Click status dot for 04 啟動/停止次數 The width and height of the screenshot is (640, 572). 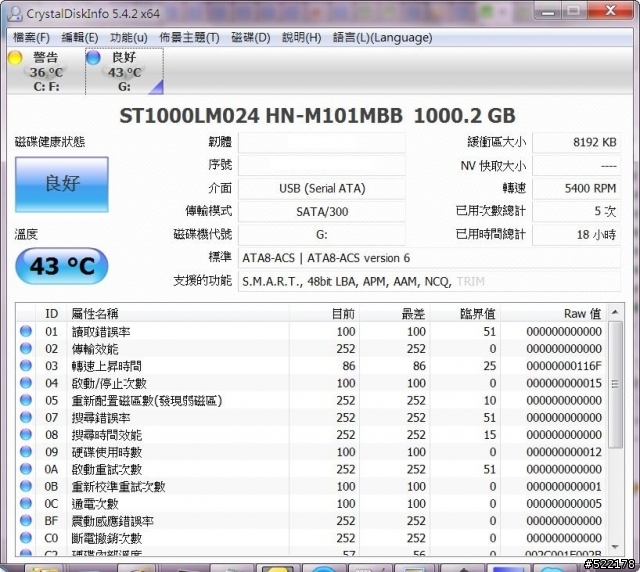pos(26,383)
